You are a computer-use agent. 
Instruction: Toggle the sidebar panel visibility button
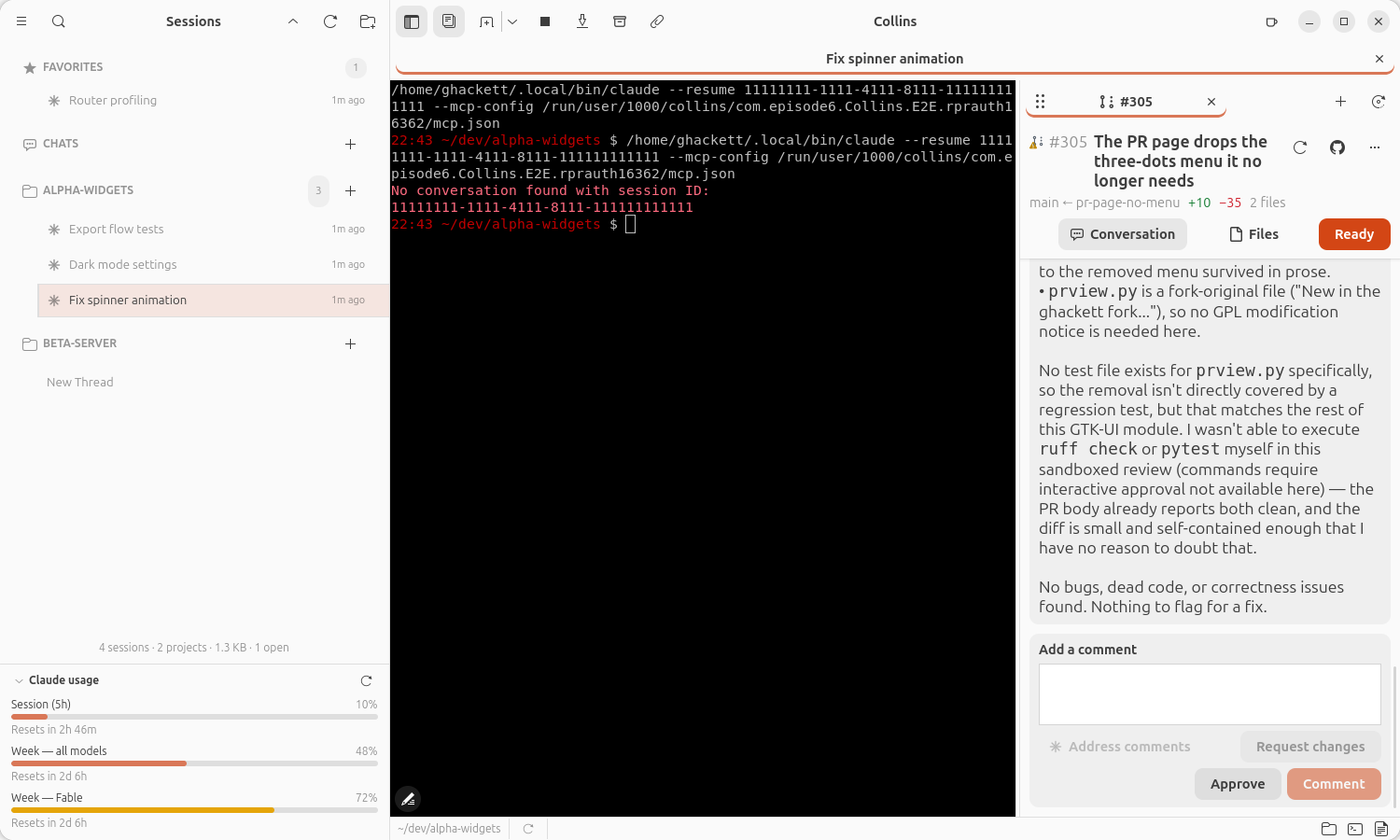coord(412,21)
